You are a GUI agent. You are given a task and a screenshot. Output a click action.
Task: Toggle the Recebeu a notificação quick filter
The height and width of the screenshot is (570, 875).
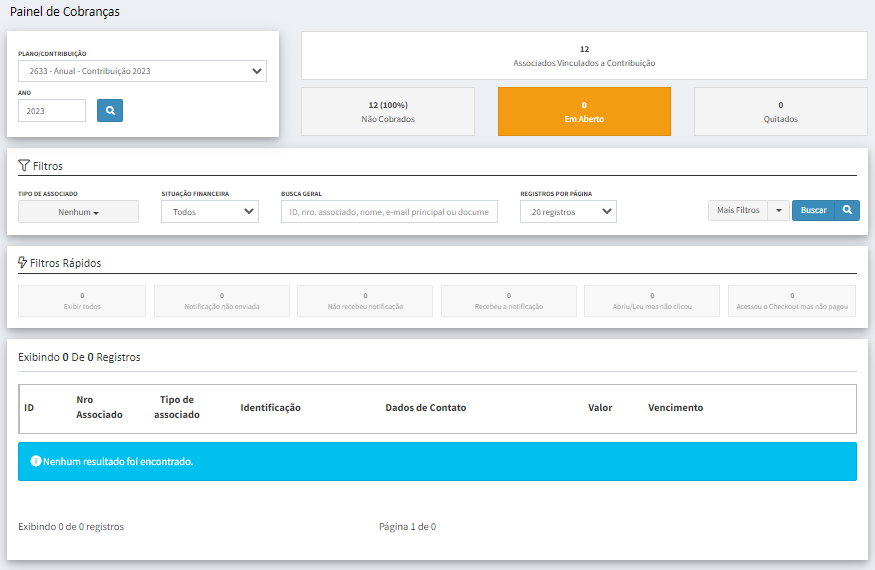pyautogui.click(x=509, y=301)
